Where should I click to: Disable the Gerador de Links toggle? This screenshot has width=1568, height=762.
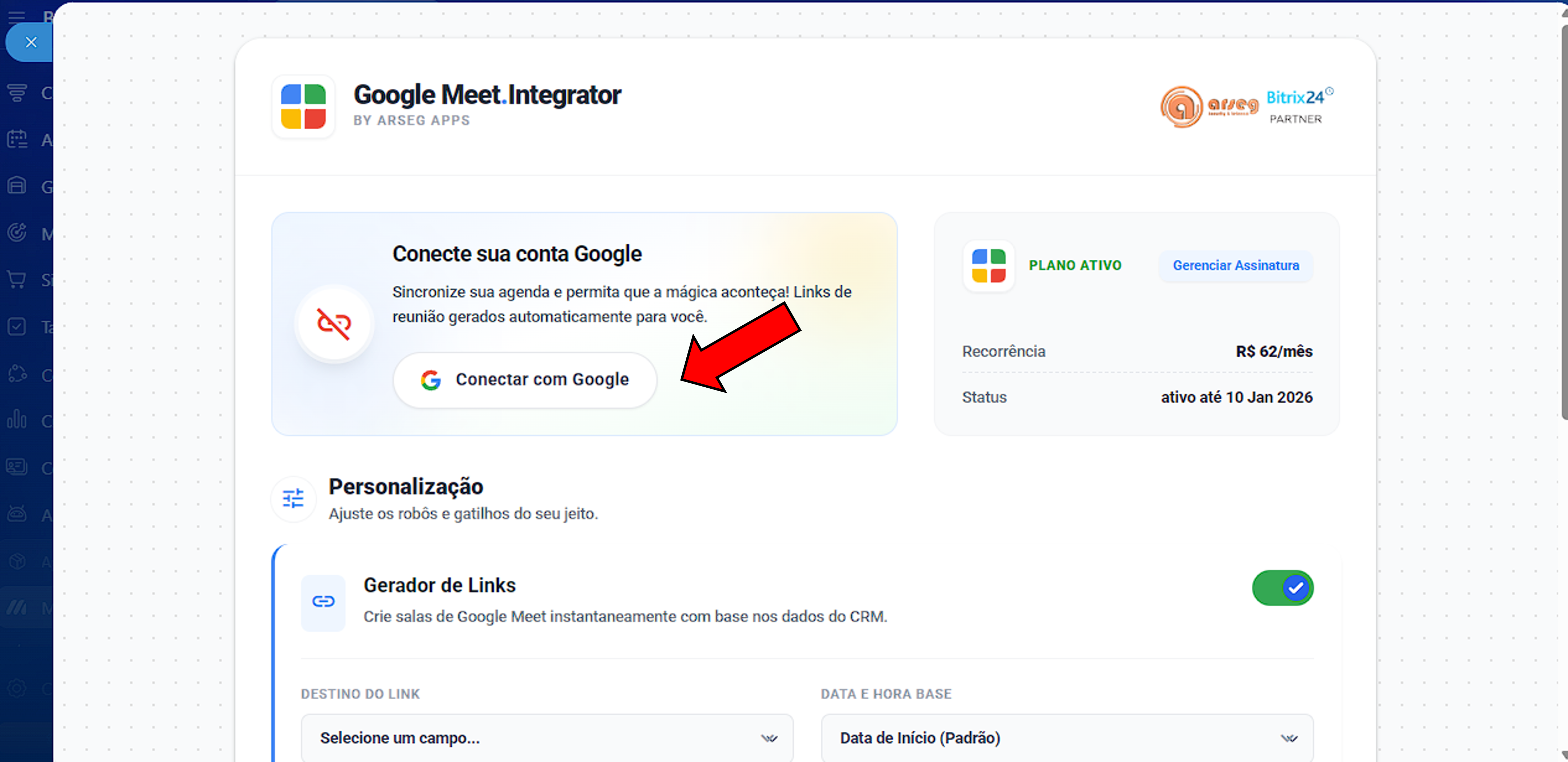click(x=1282, y=588)
